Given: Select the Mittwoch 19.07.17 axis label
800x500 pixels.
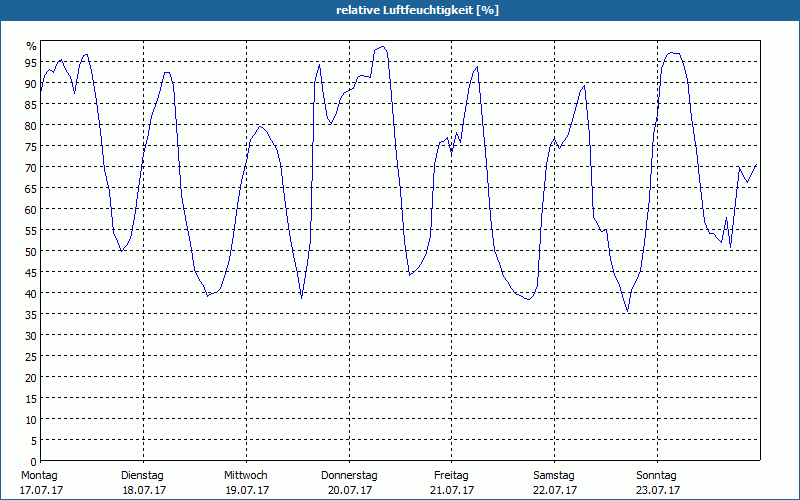Looking at the screenshot, I should point(246,483).
